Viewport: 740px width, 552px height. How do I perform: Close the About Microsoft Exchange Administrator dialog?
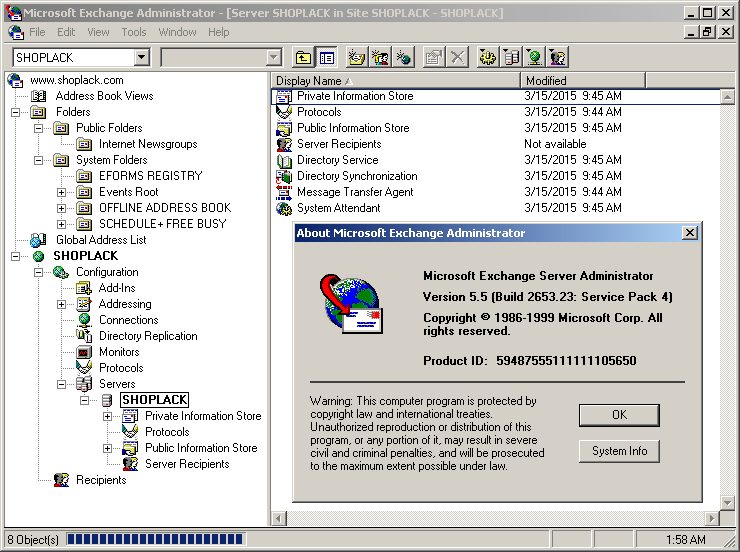coord(690,233)
